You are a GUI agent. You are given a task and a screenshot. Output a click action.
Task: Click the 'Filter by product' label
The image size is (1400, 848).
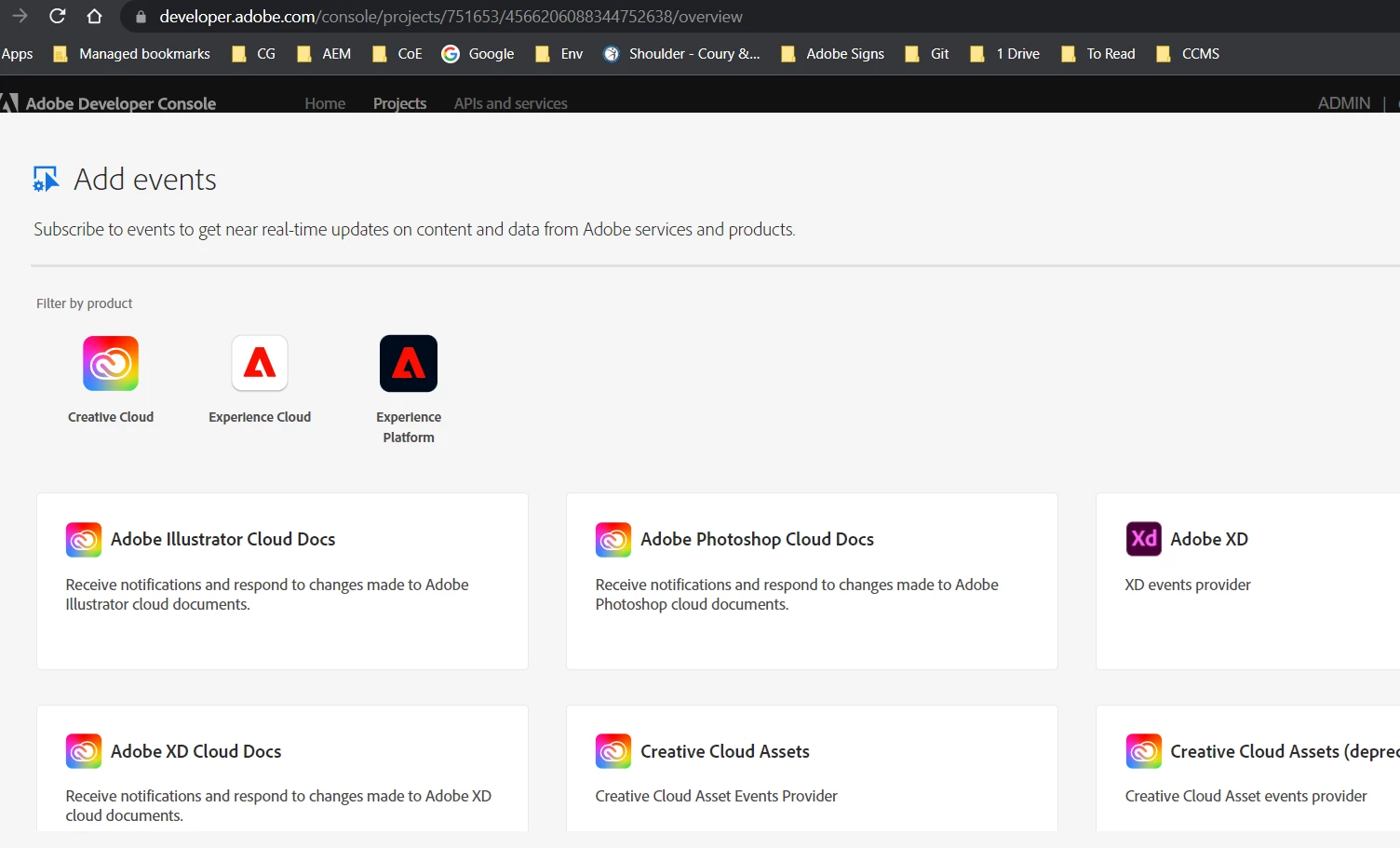(x=85, y=303)
